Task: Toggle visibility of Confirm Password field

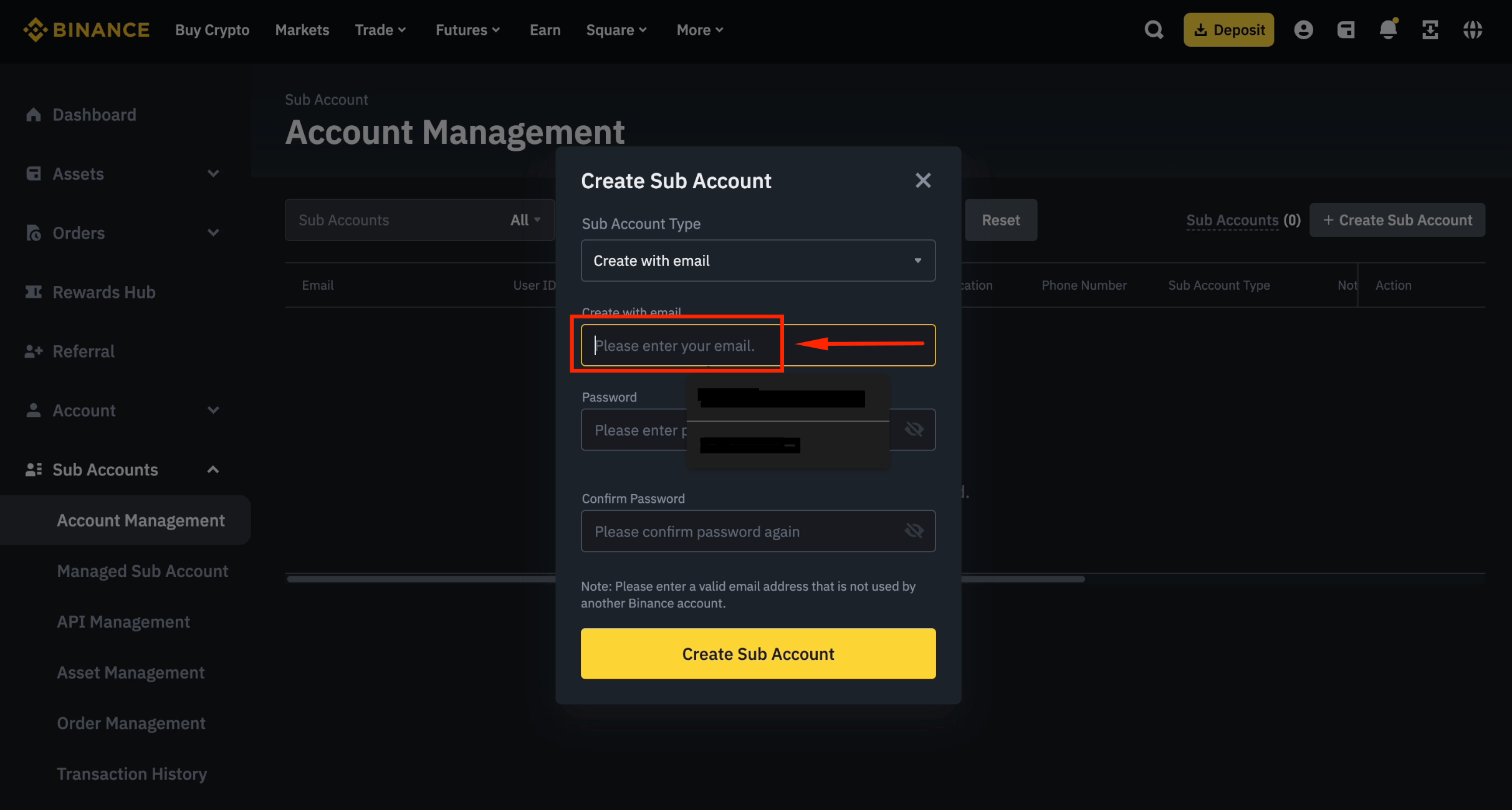Action: [914, 531]
